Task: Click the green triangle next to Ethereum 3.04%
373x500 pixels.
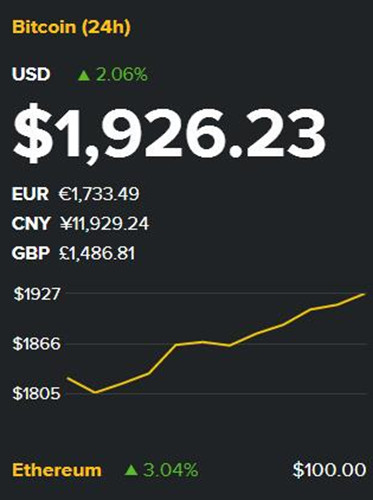Action: tap(131, 470)
